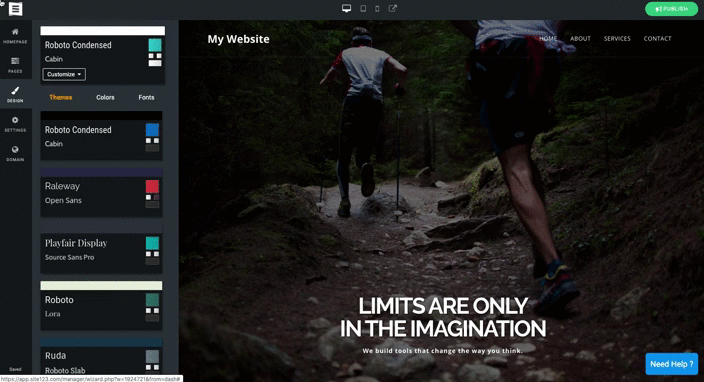
Task: Select the Themes tab
Action: point(61,97)
